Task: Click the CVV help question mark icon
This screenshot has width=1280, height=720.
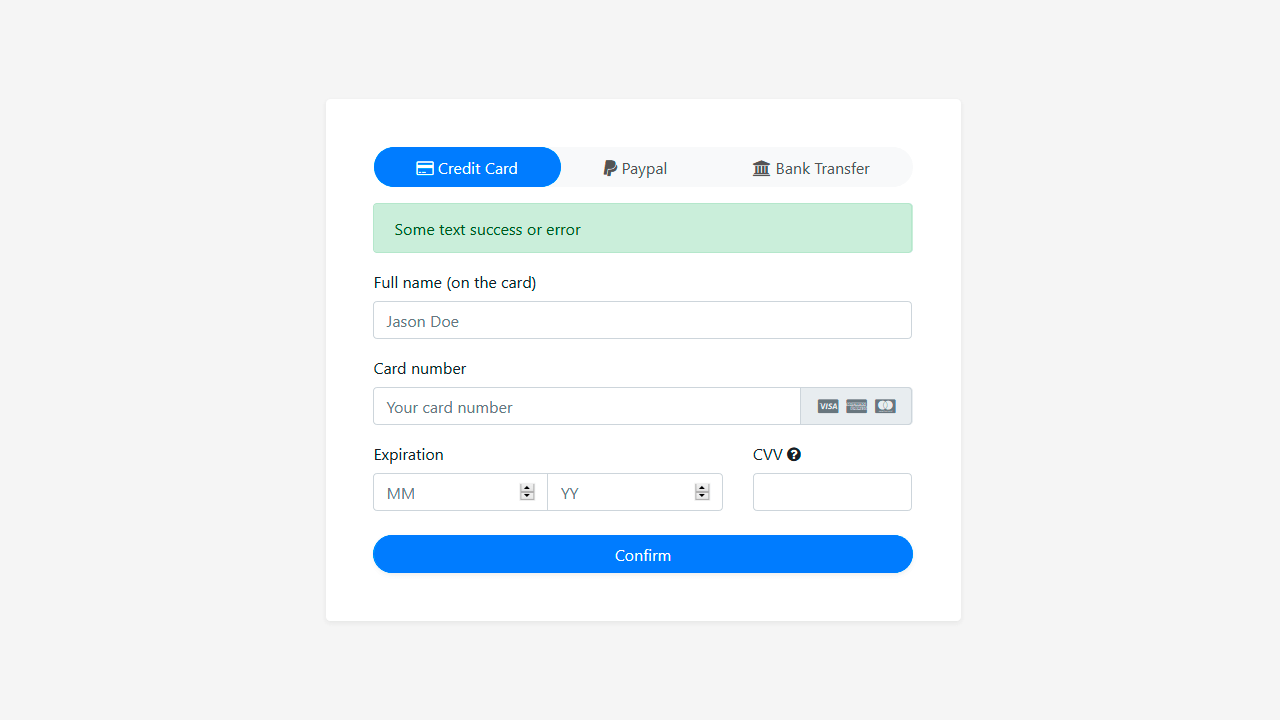Action: click(x=794, y=454)
